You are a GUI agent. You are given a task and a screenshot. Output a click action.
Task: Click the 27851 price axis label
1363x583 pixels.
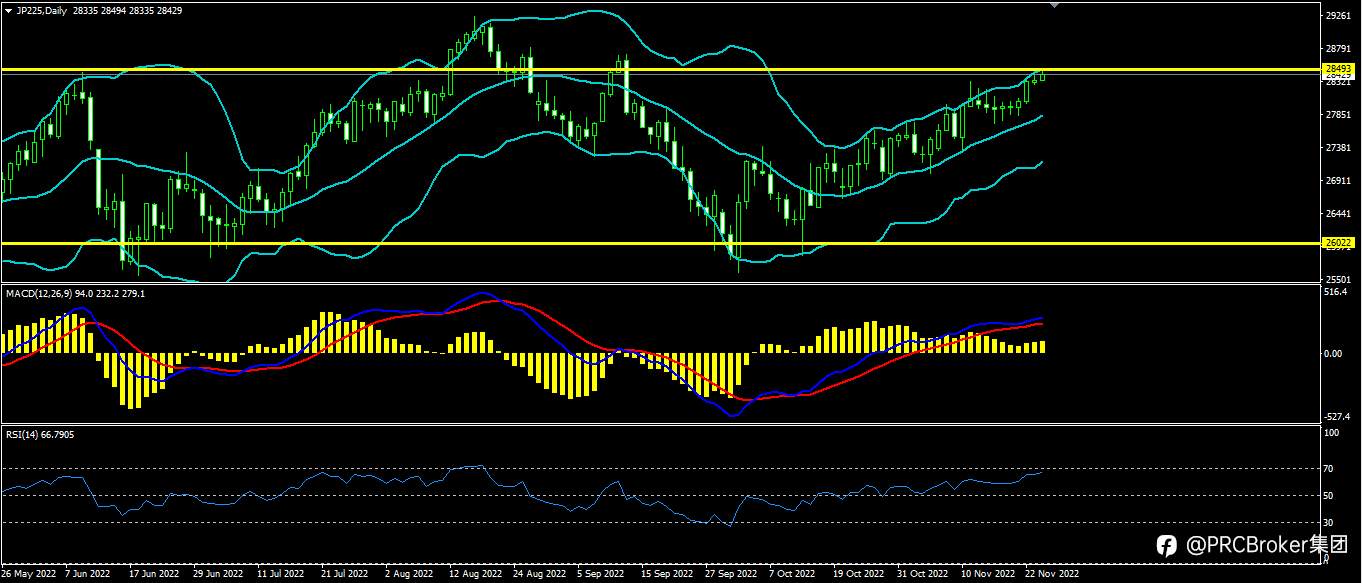[x=1338, y=115]
